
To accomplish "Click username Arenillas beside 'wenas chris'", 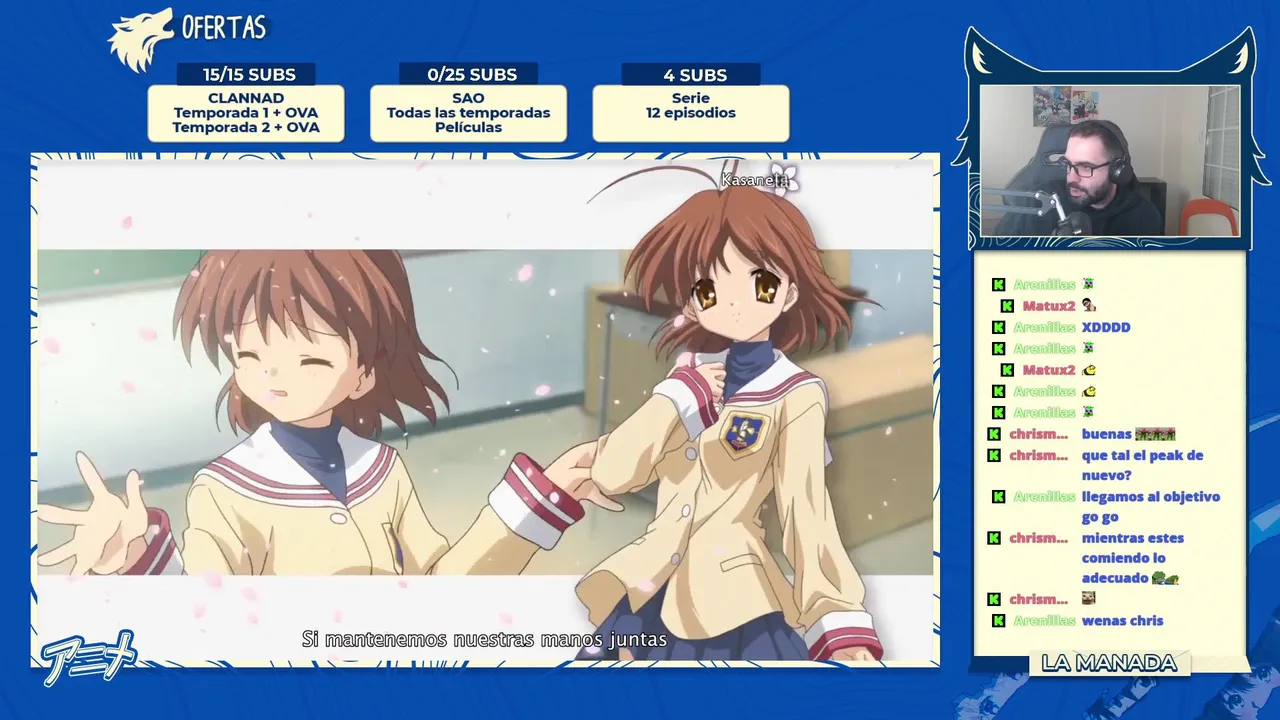I will [1044, 620].
